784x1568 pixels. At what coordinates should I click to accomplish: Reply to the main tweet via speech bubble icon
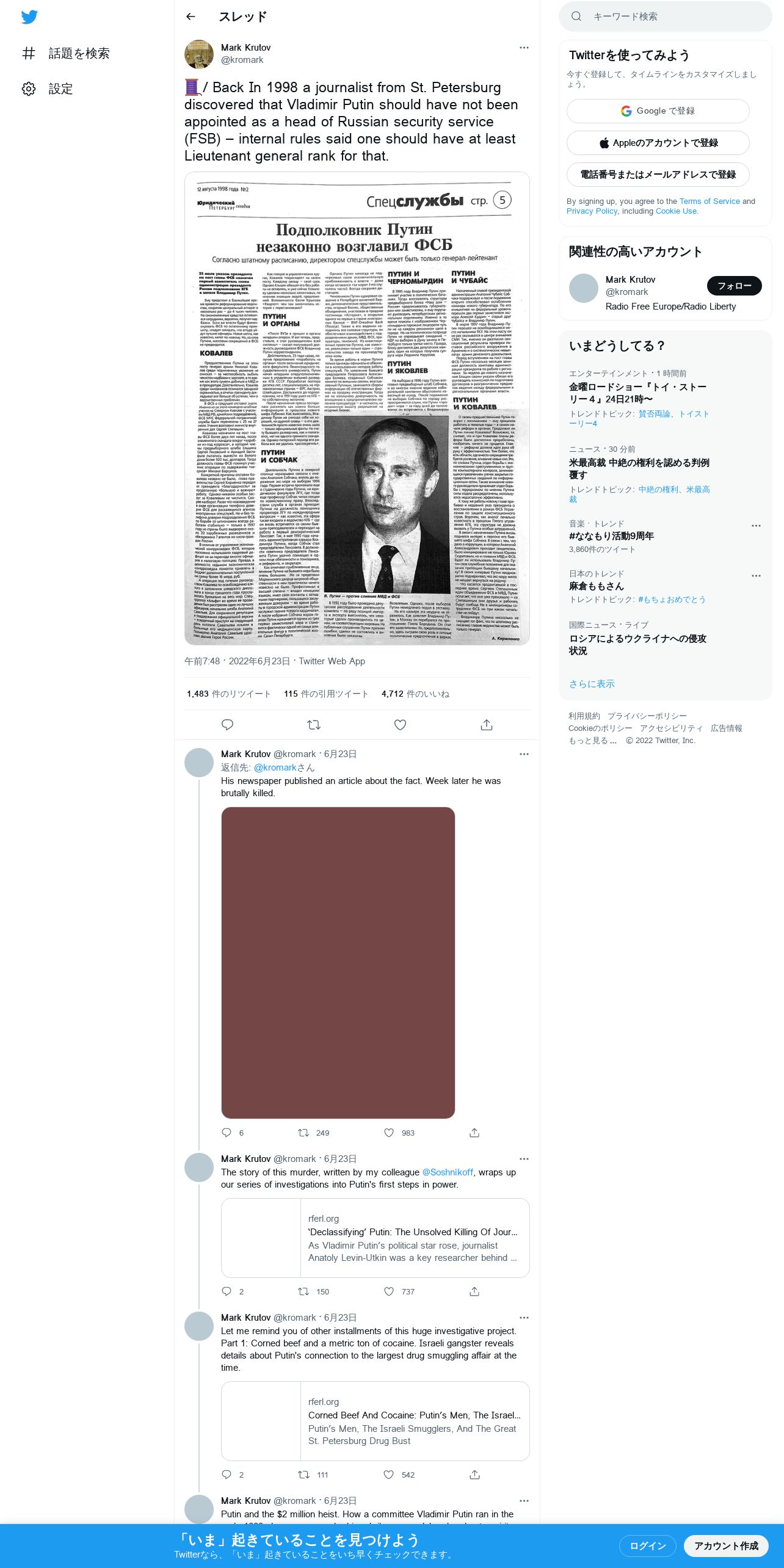click(227, 725)
